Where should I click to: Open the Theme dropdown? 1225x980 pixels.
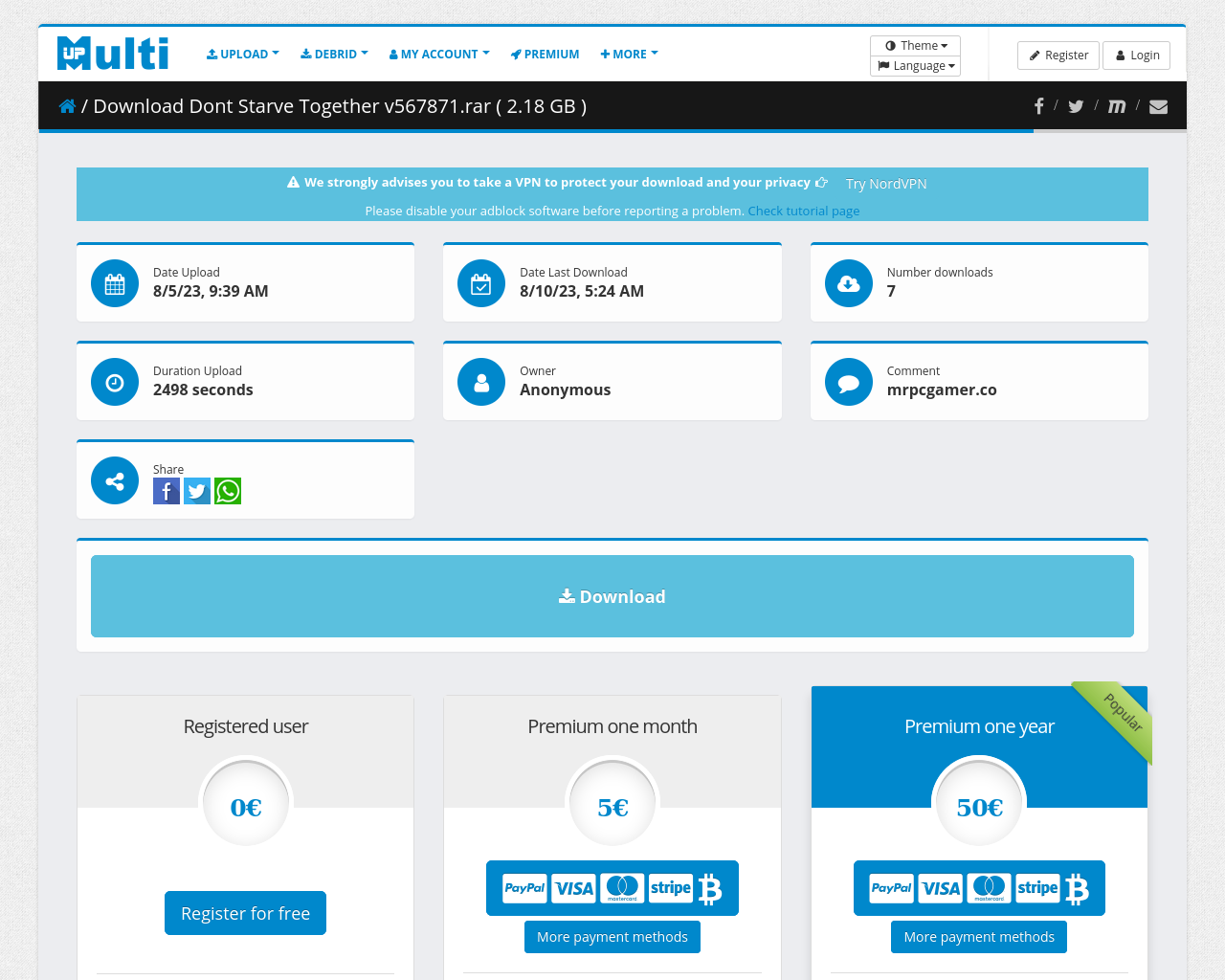[x=916, y=46]
